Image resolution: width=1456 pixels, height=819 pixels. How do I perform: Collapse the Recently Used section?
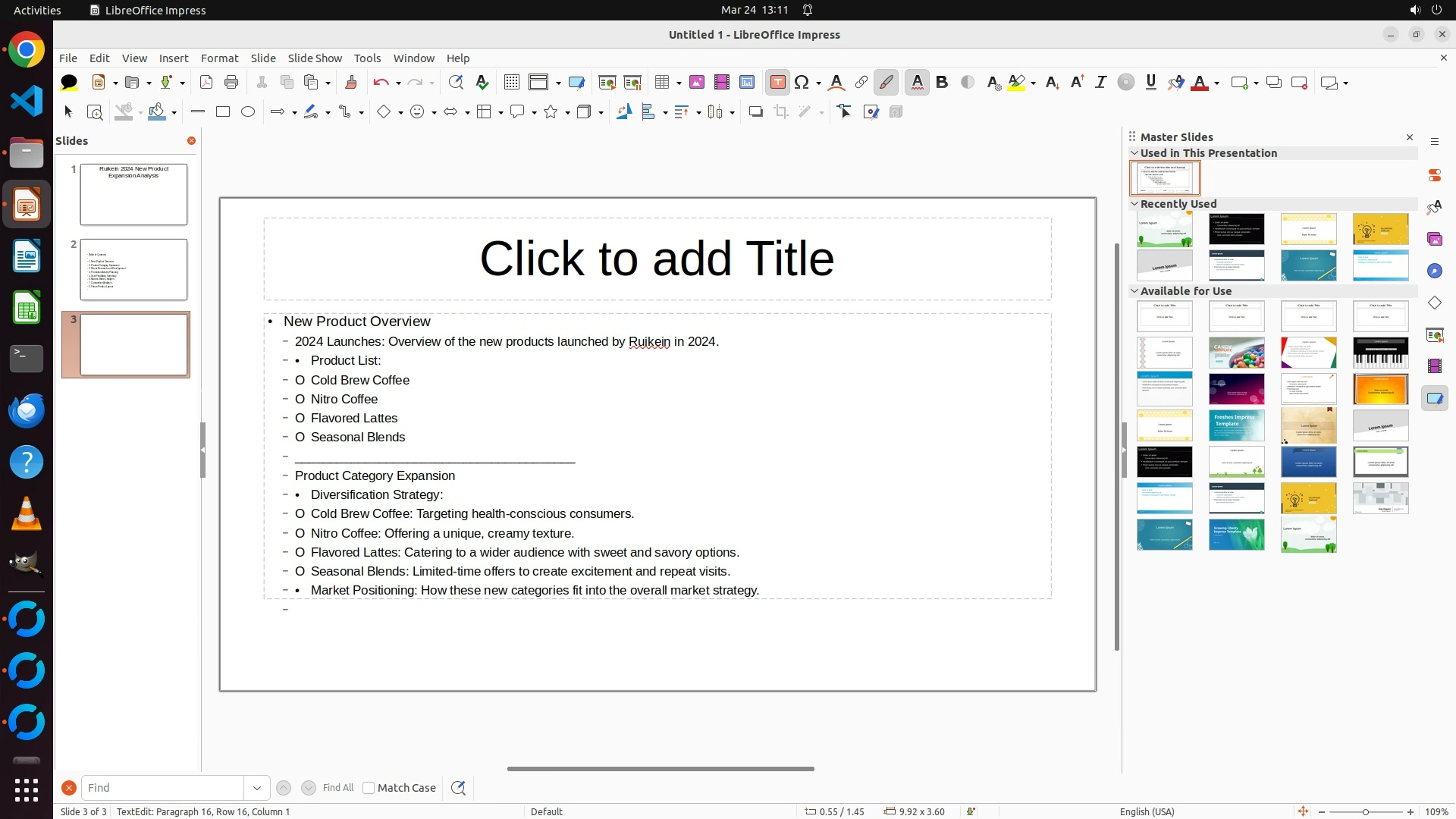(1134, 204)
